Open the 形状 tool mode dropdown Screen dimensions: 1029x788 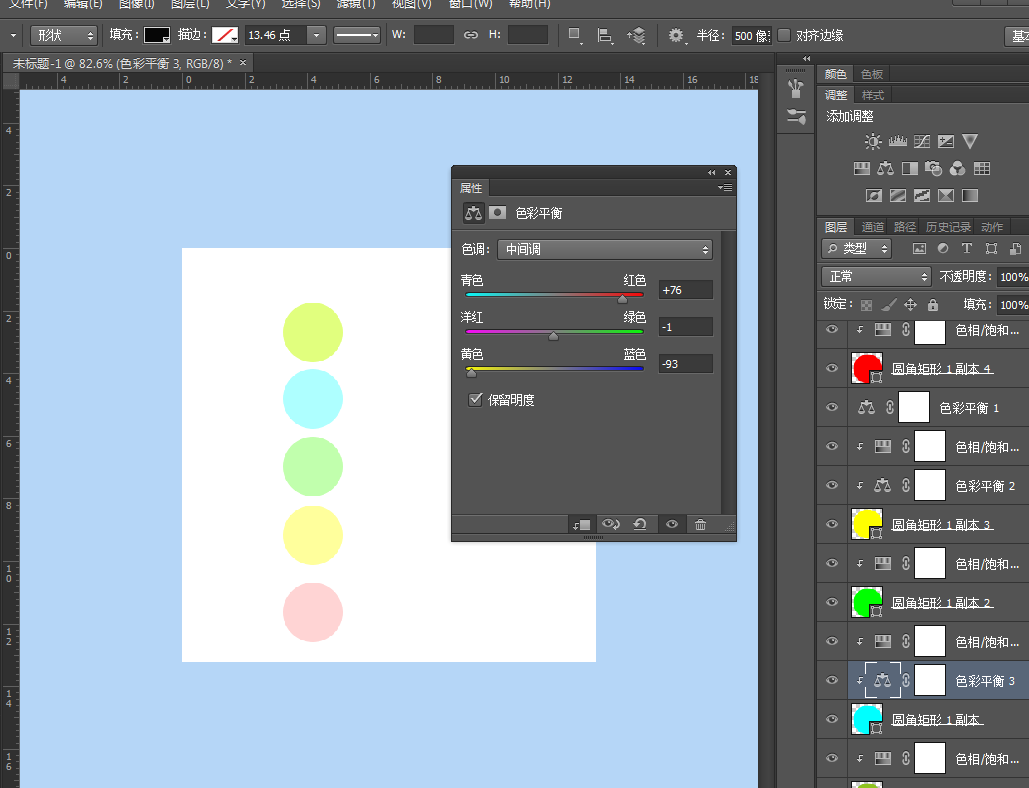(65, 36)
